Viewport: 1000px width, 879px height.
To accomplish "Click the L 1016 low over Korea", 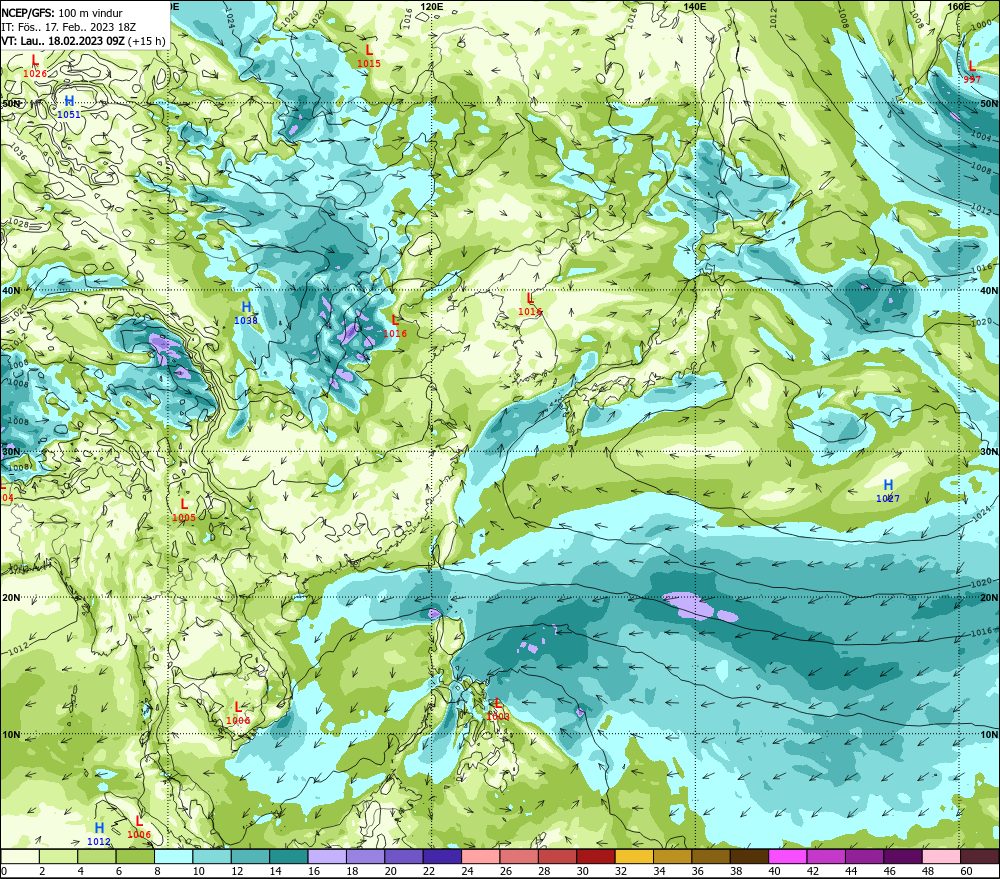I will click(530, 304).
